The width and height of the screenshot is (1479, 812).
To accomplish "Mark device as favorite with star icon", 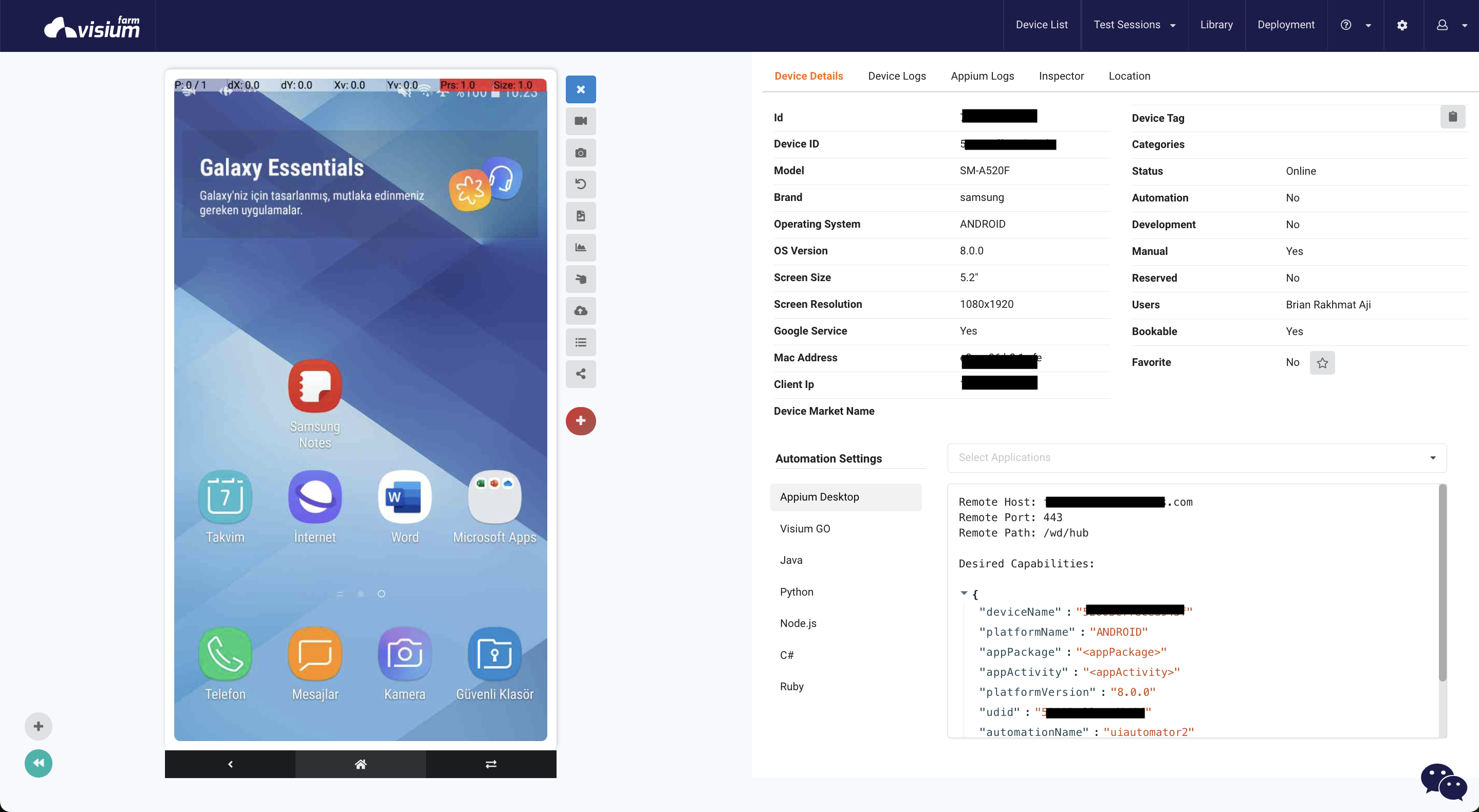I will coord(1322,363).
